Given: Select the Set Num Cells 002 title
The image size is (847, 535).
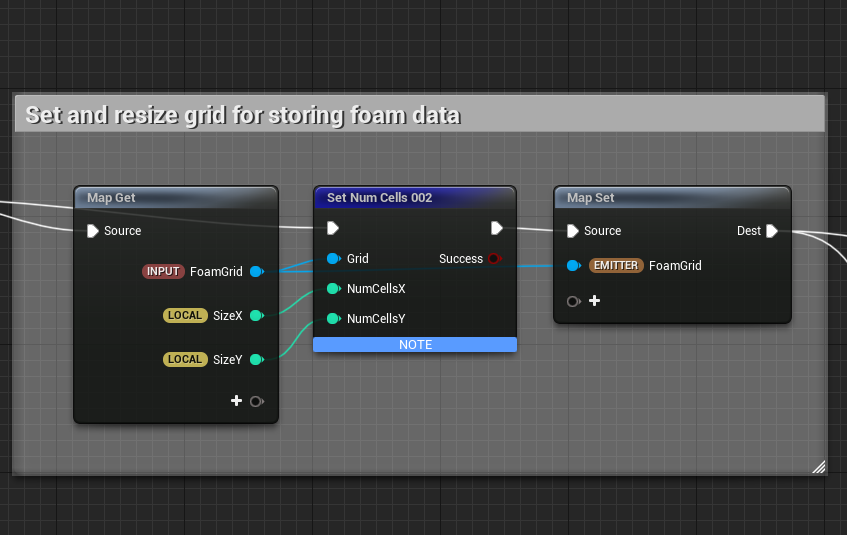Looking at the screenshot, I should coord(379,198).
